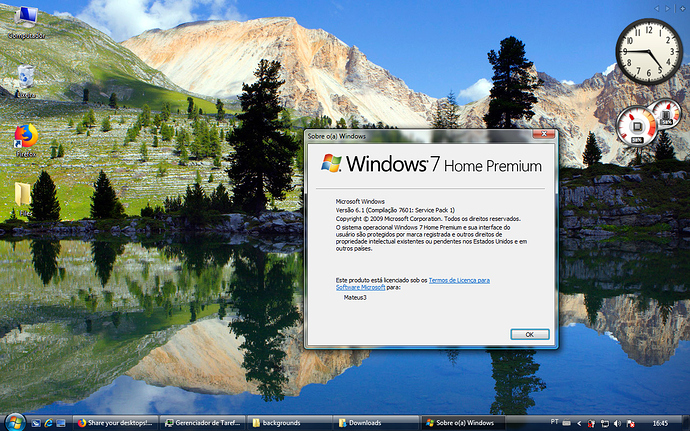
Task: Click the analog clock gadget
Action: 649,52
